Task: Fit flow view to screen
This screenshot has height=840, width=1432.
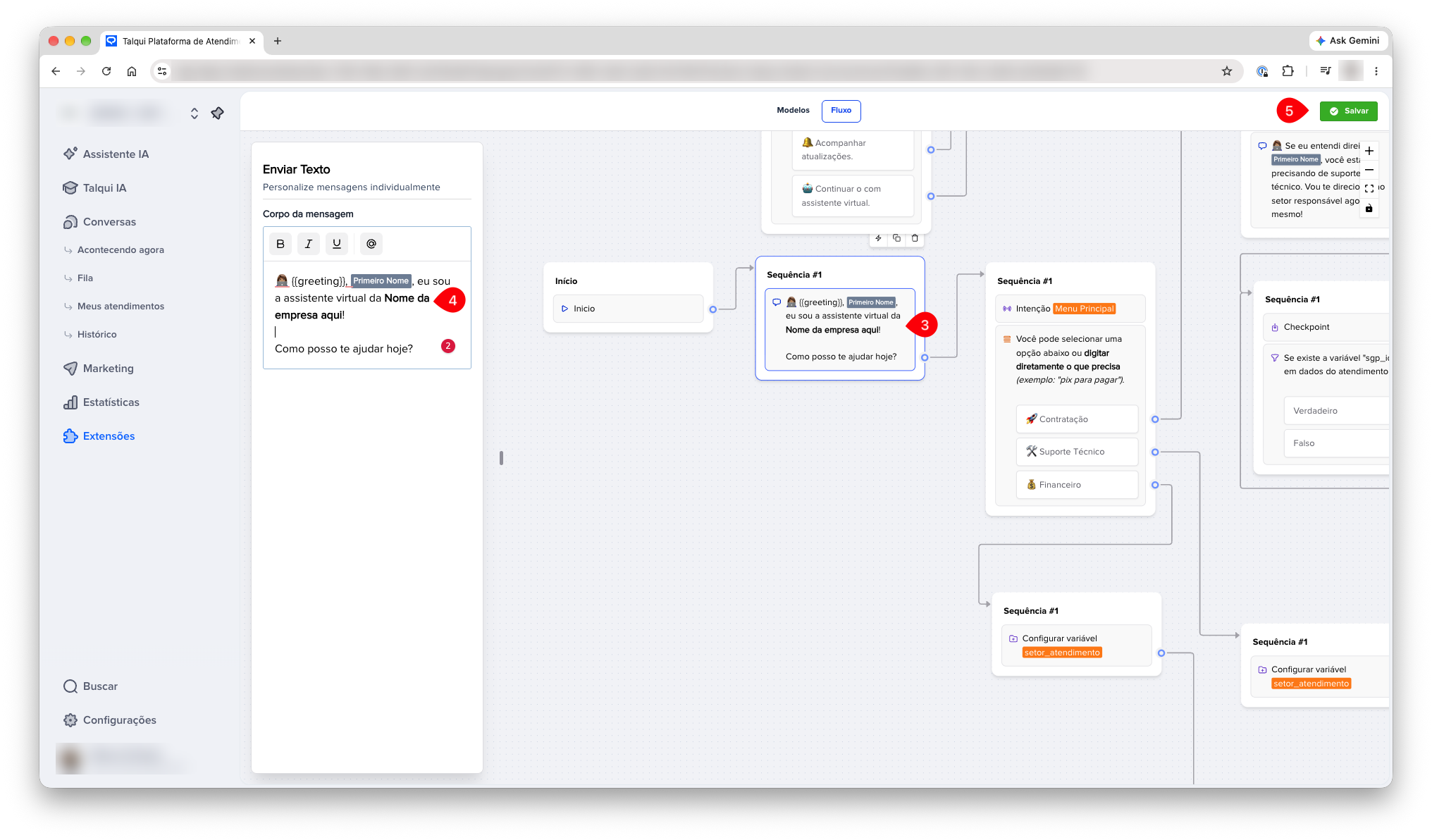Action: tap(1369, 189)
